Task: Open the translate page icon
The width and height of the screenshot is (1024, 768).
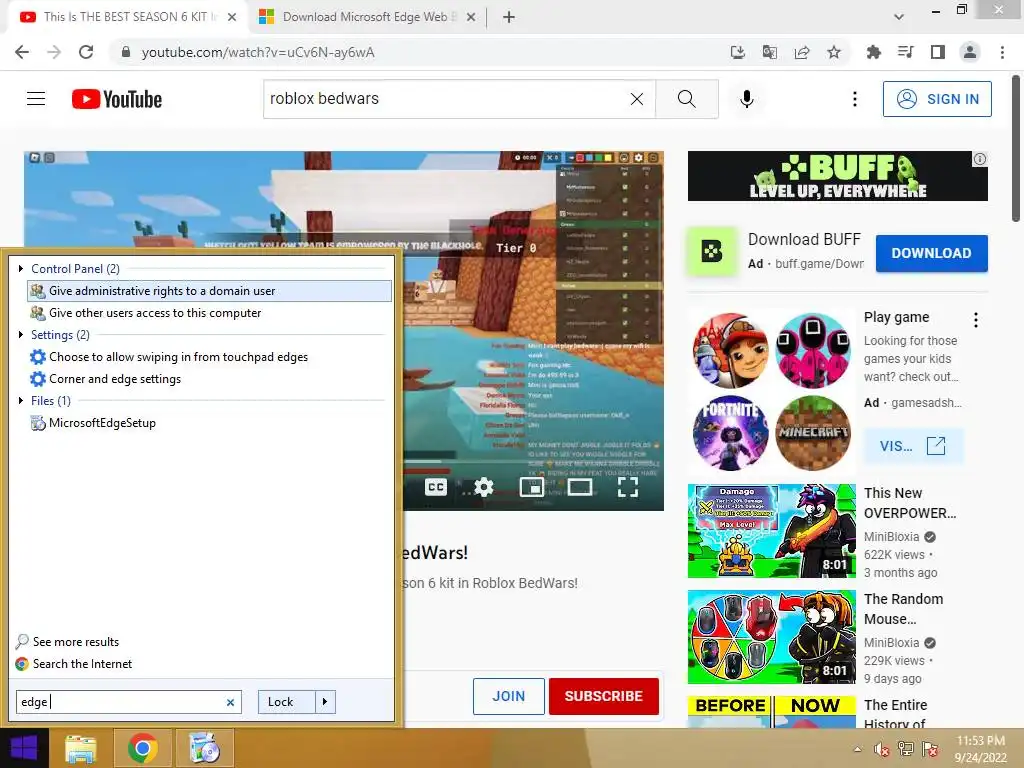Action: click(769, 52)
